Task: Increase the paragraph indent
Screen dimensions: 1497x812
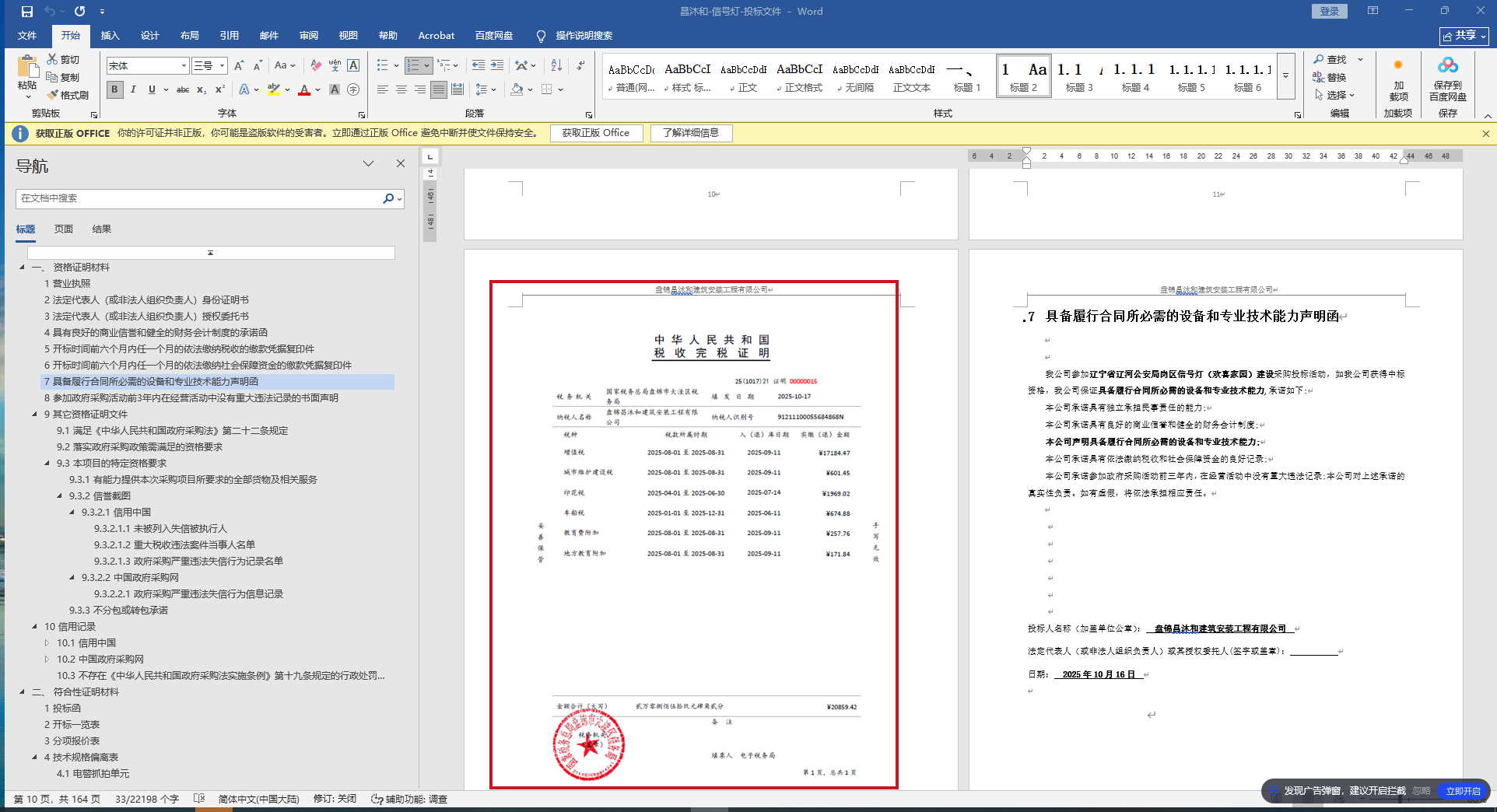Action: (x=497, y=65)
